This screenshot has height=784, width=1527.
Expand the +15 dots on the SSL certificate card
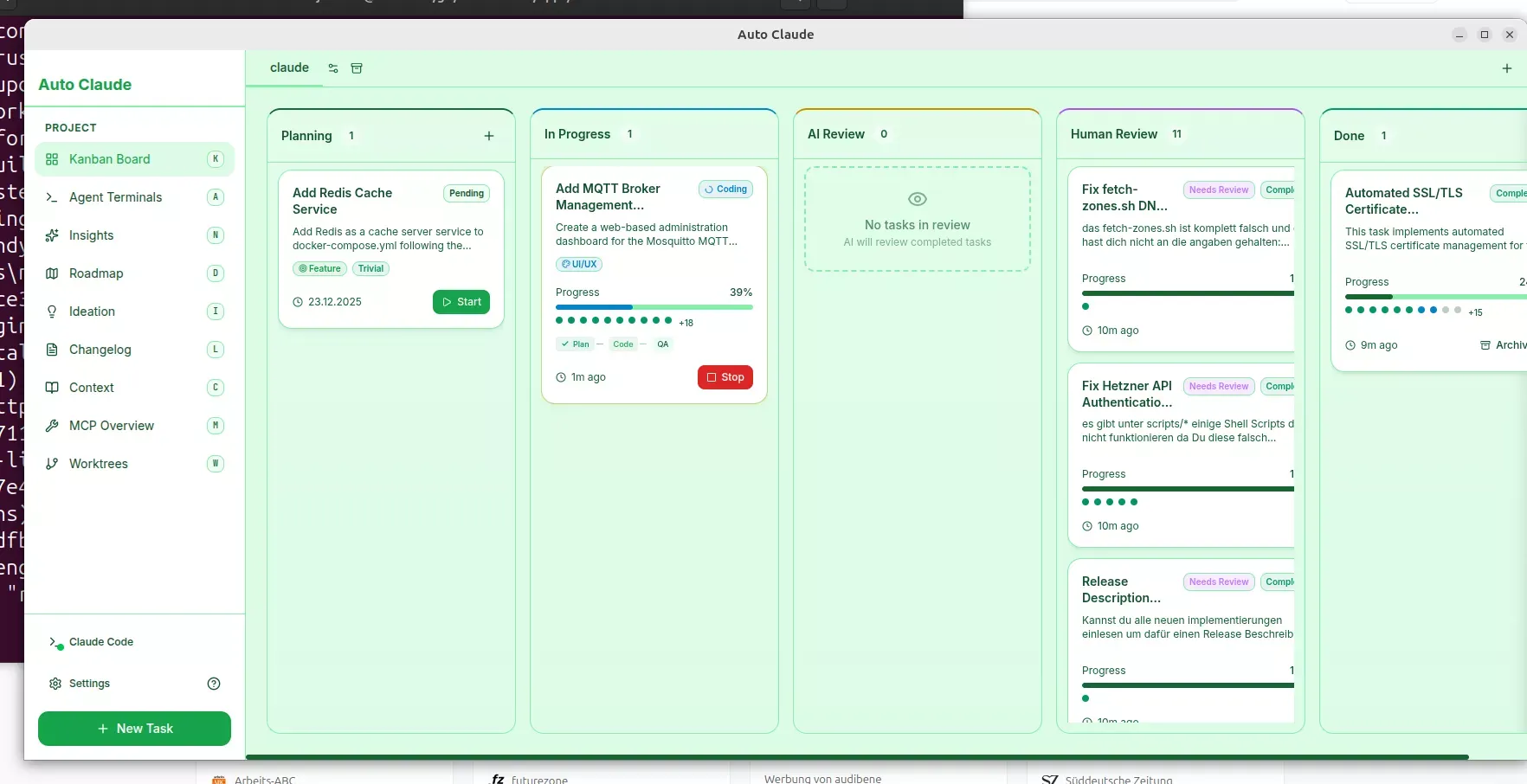tap(1475, 312)
